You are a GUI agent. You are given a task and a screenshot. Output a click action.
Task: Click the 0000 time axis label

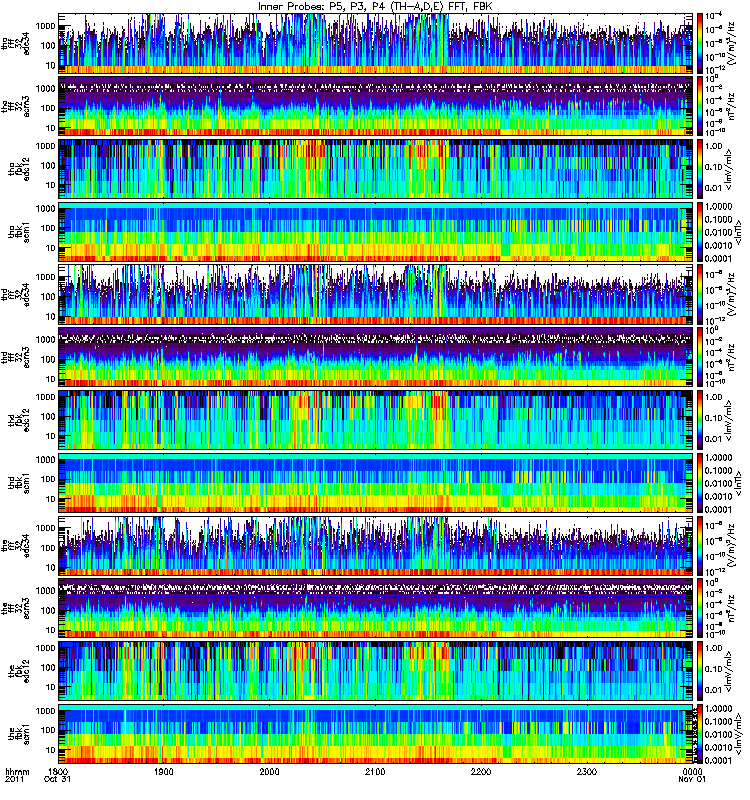[692, 771]
